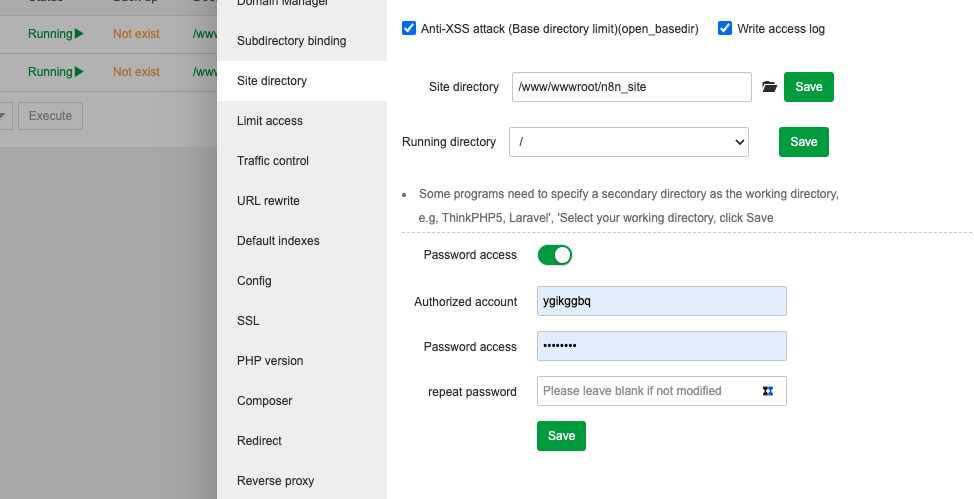The image size is (974, 499).
Task: Open the Limit access settings tab
Action: coord(270,121)
